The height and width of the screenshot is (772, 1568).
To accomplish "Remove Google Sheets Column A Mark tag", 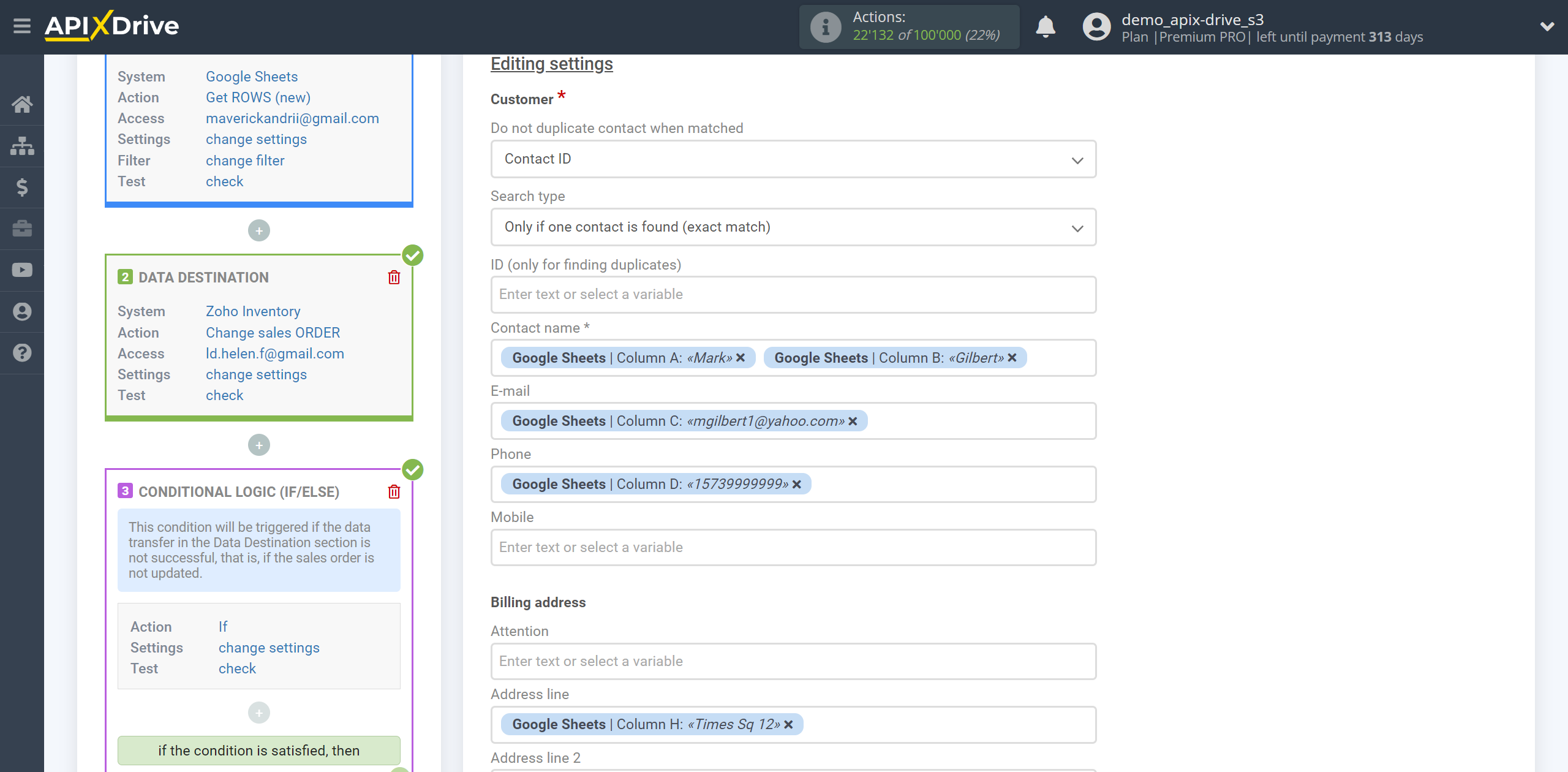I will (740, 357).
